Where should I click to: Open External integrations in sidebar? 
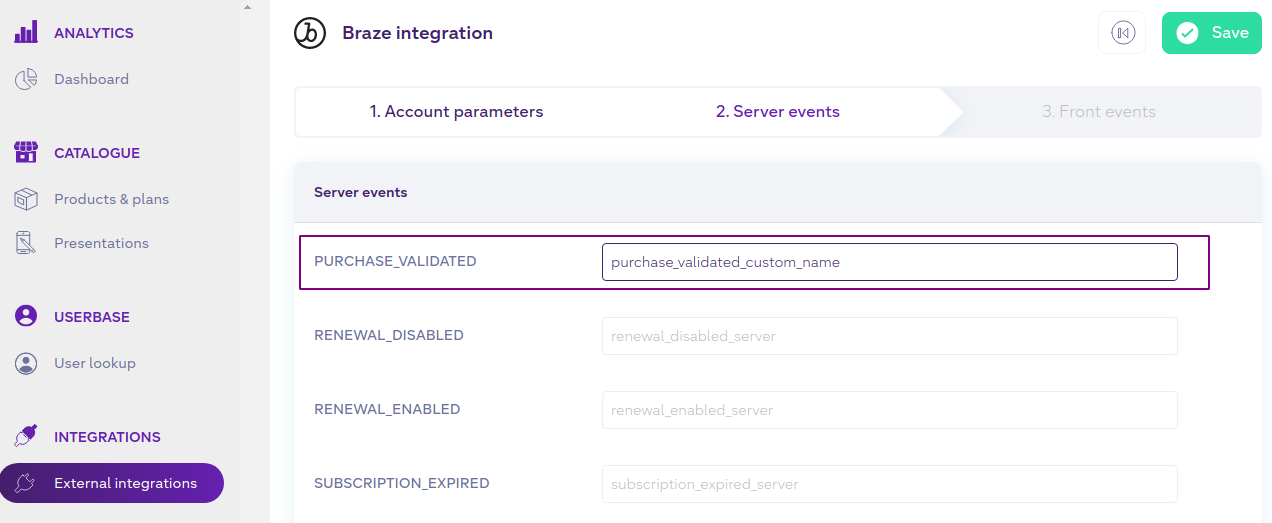112,483
